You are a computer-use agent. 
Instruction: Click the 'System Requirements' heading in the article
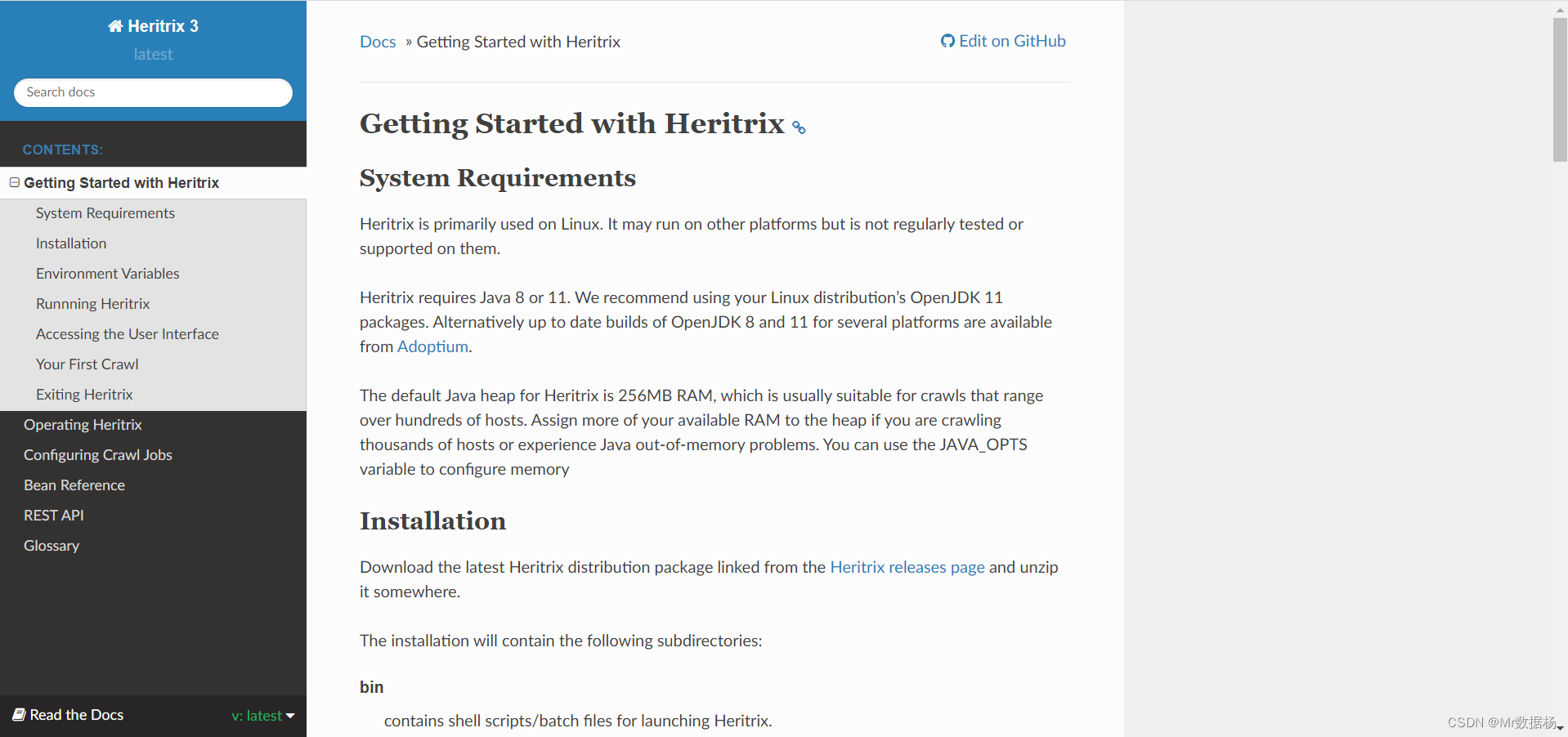498,178
